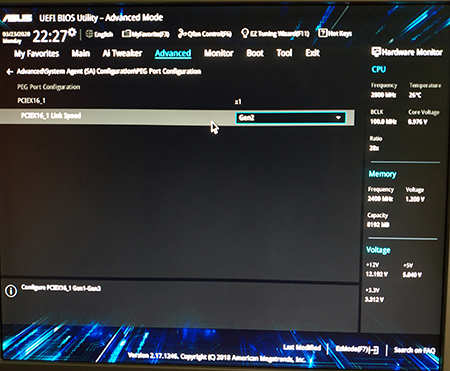450x371 pixels.
Task: Click the settings gear next to the clock
Action: [72, 33]
